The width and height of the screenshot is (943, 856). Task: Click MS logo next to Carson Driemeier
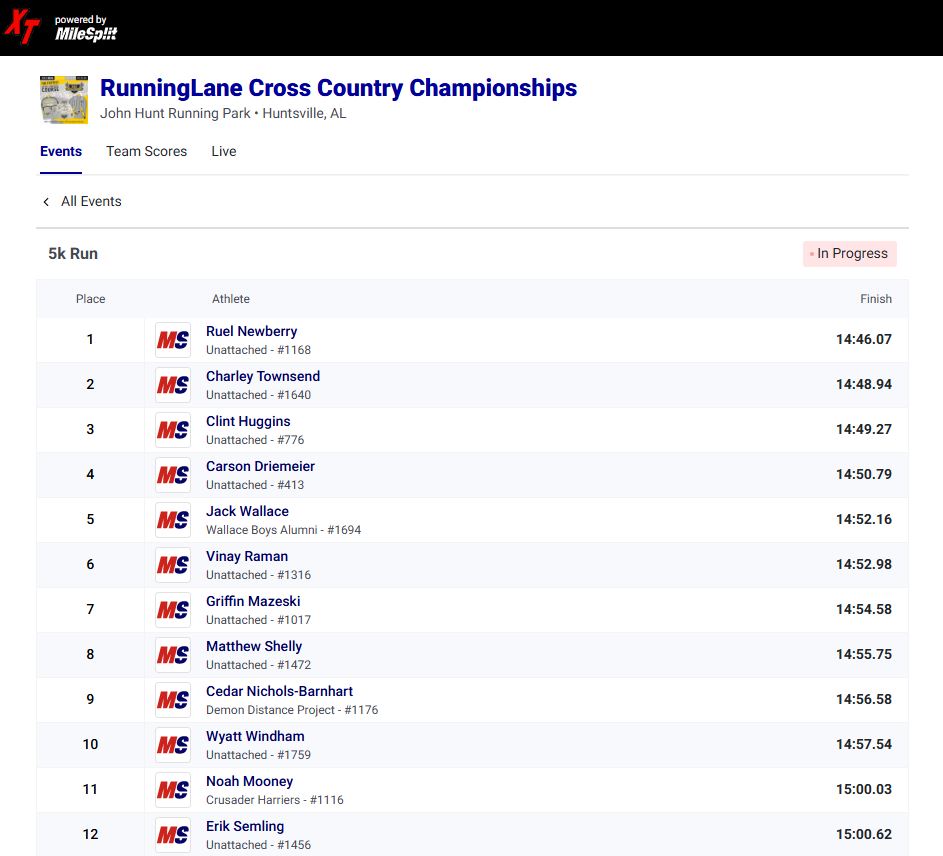tap(173, 475)
